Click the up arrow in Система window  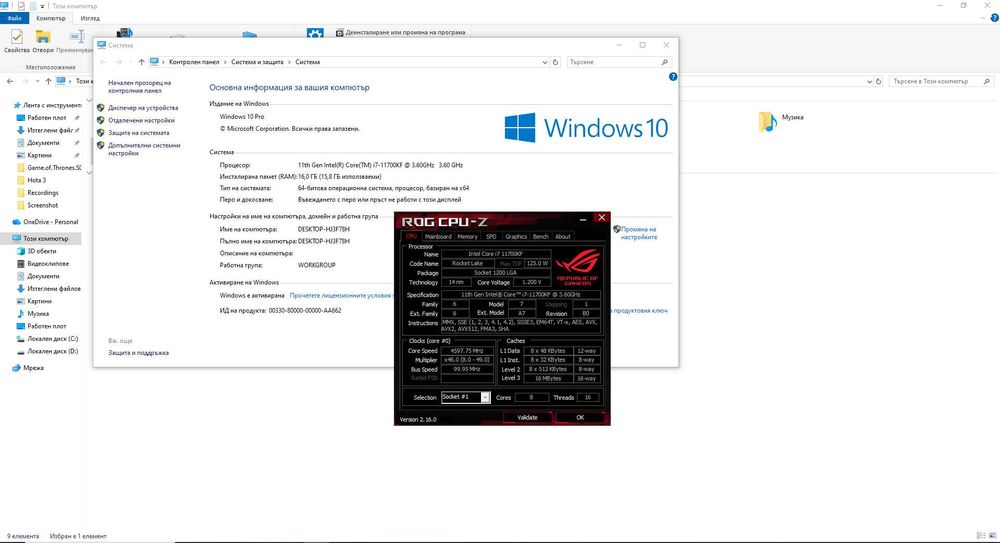tap(141, 62)
